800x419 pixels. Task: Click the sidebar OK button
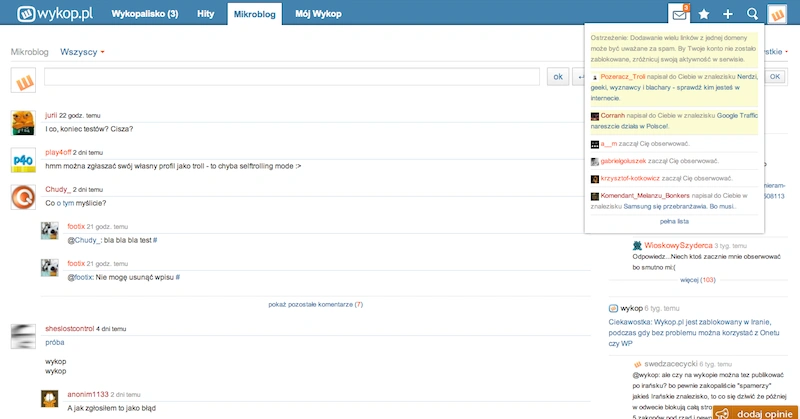775,77
